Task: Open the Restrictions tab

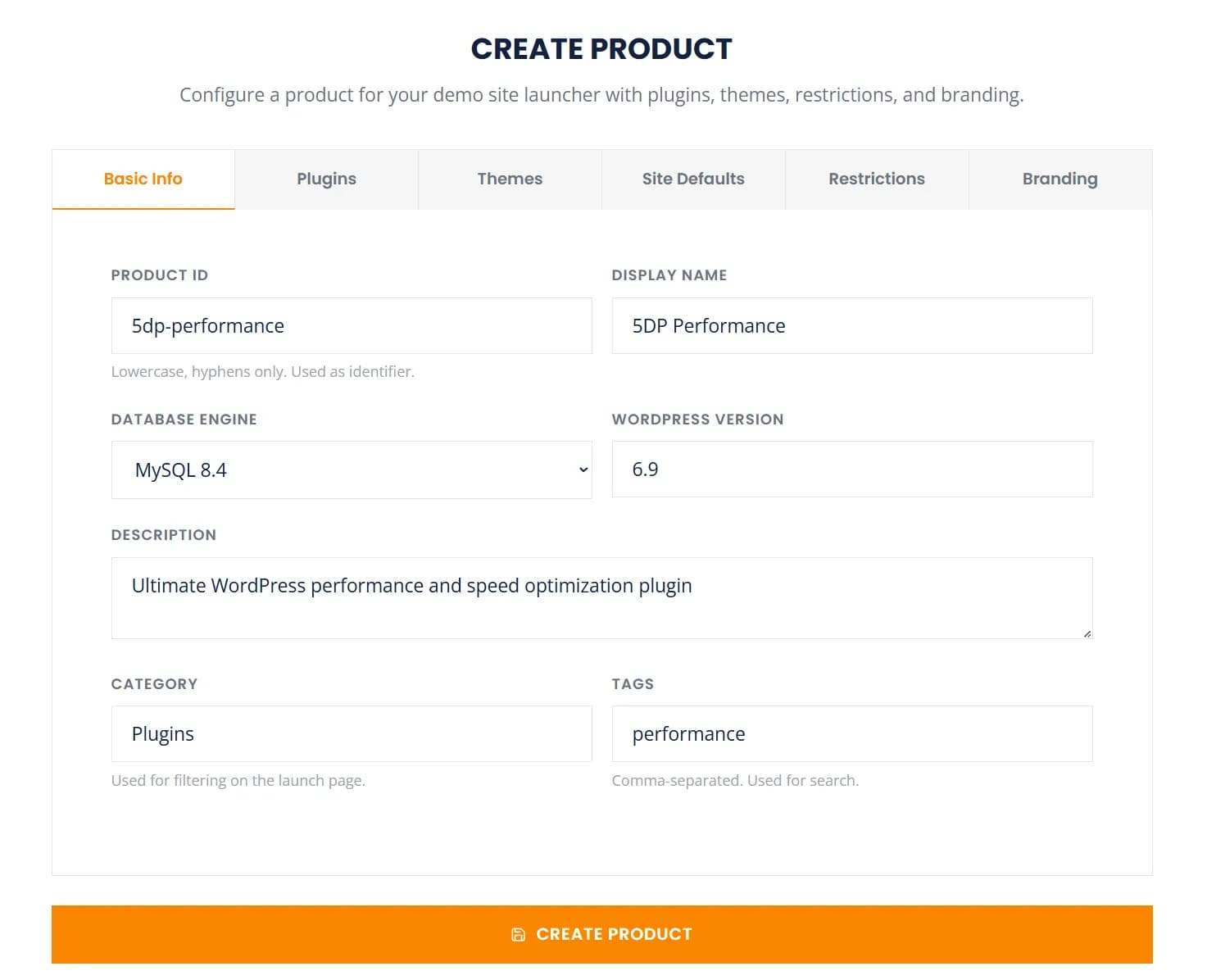Action: click(877, 179)
